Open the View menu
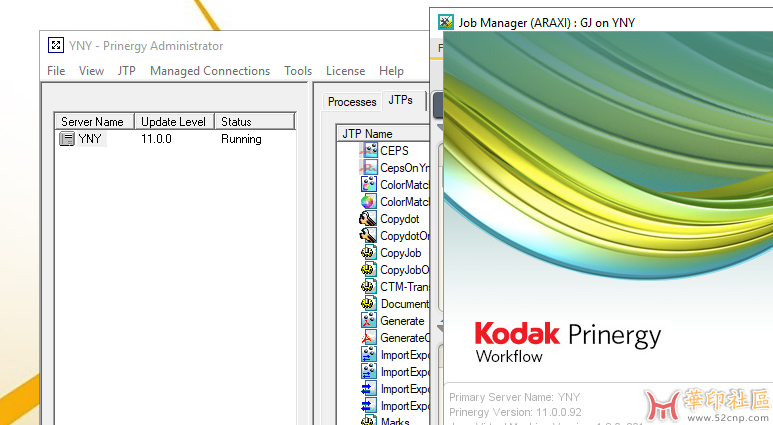The height and width of the screenshot is (425, 773). (91, 71)
